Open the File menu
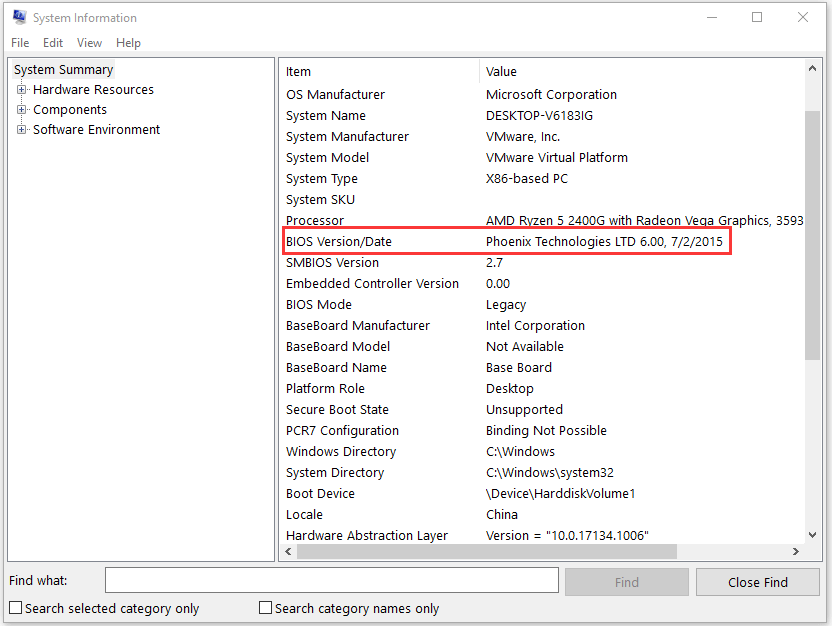Image resolution: width=832 pixels, height=626 pixels. point(20,43)
